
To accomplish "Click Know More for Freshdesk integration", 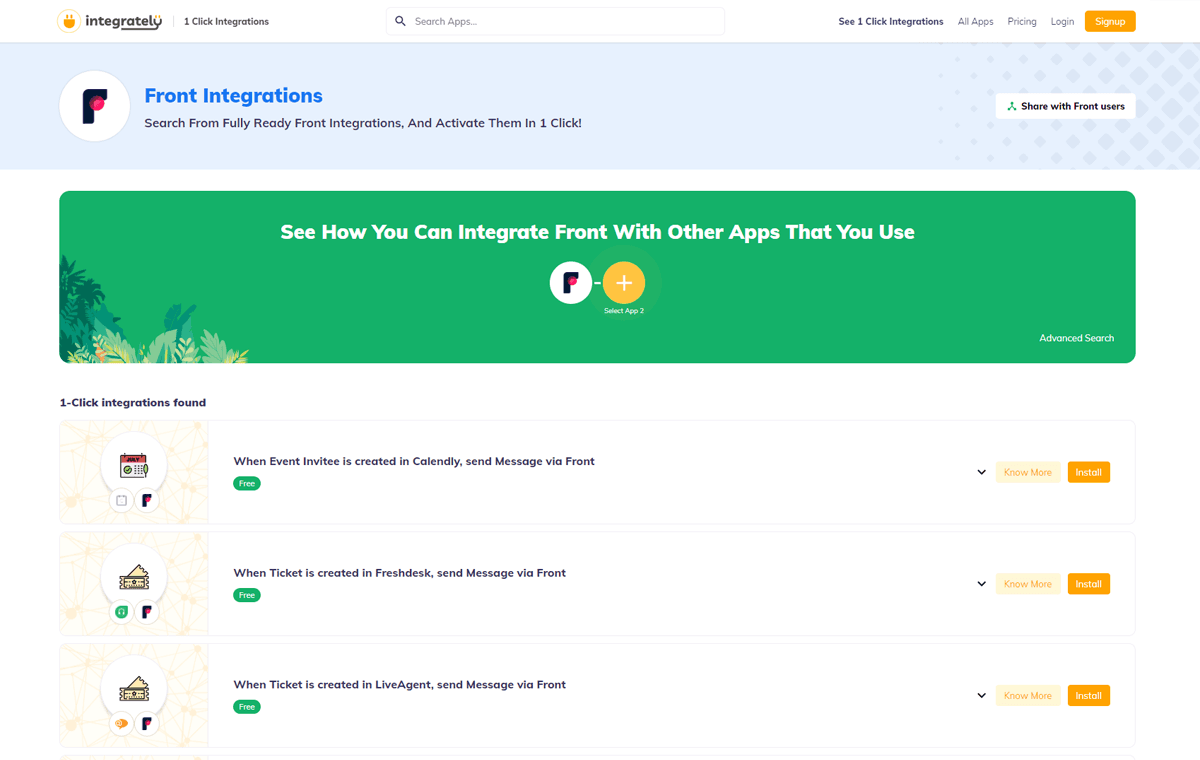I will point(1028,584).
